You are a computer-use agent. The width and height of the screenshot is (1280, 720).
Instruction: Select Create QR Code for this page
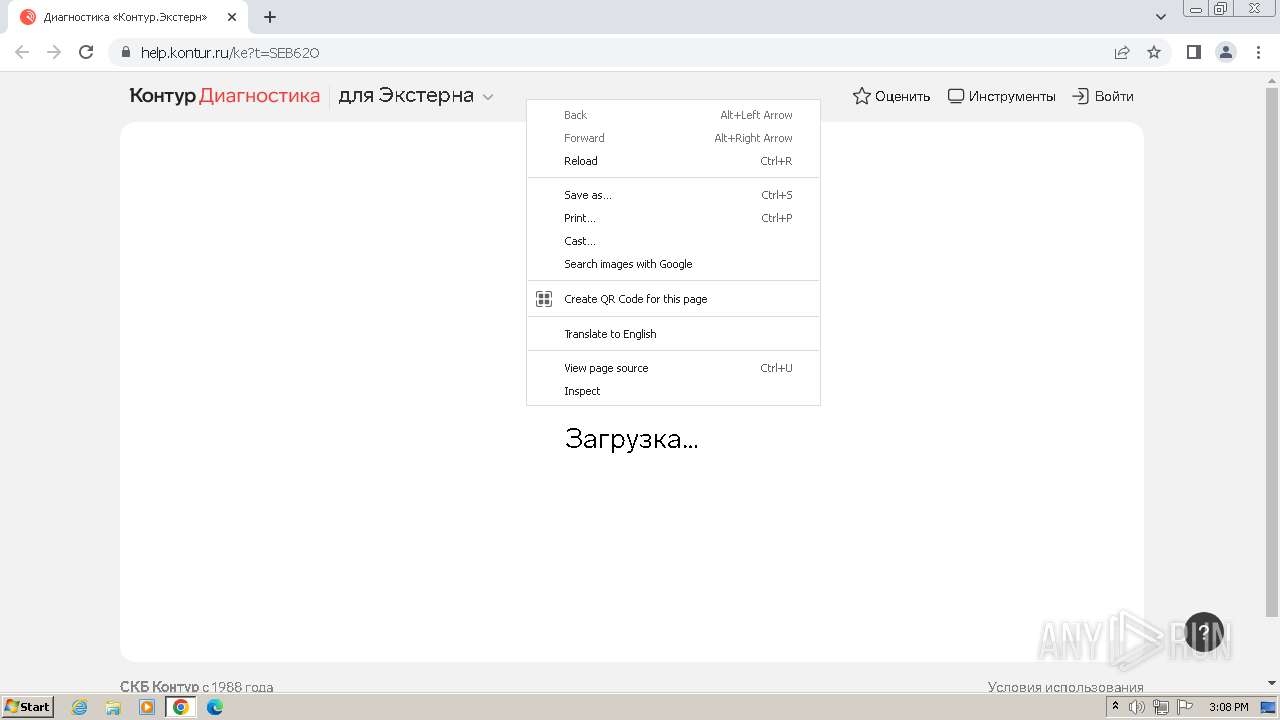tap(673, 299)
